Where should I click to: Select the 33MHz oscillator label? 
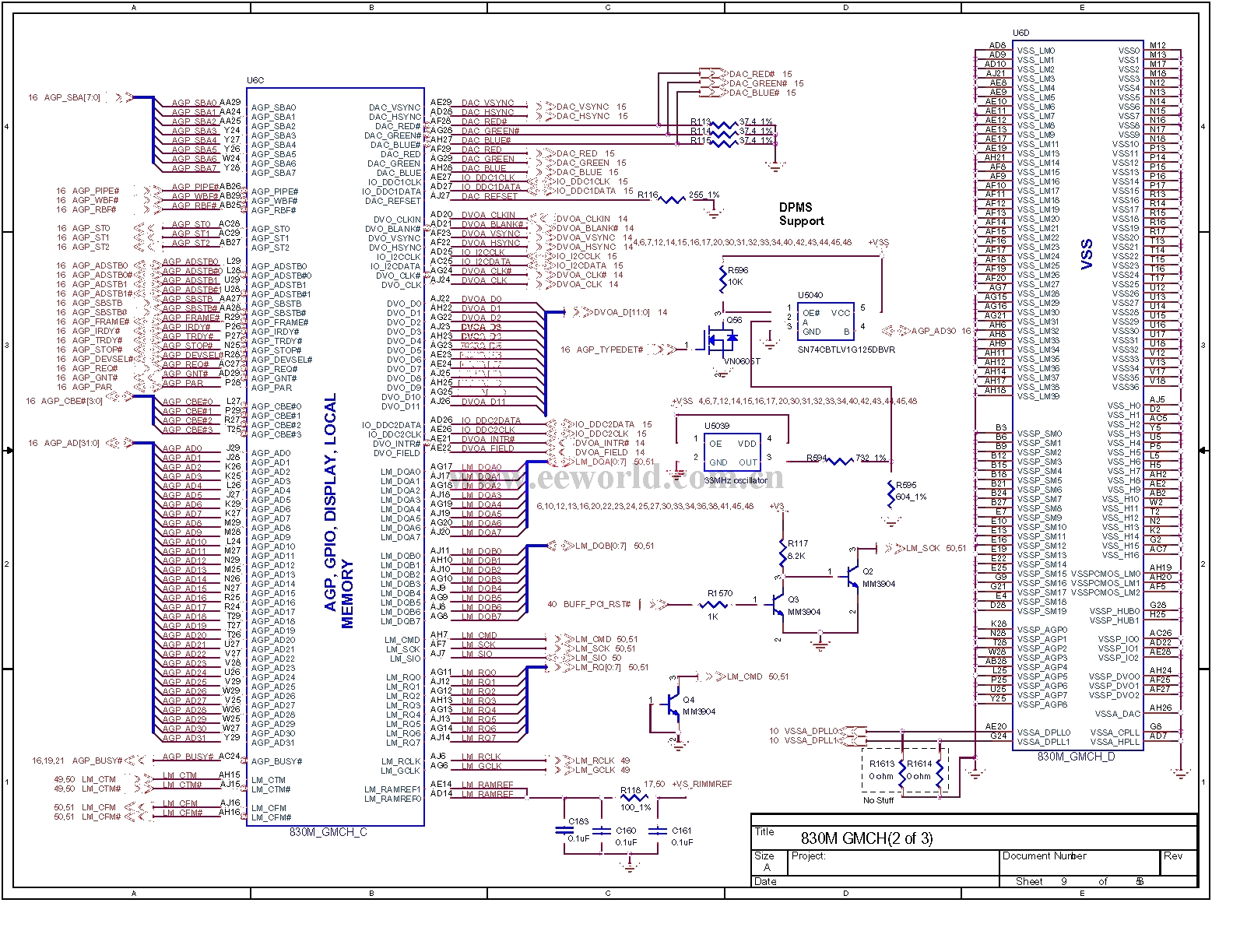click(736, 480)
